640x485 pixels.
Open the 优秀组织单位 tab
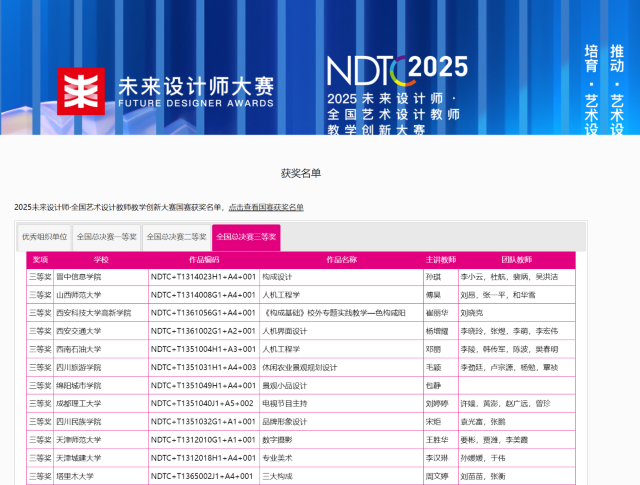coord(45,237)
